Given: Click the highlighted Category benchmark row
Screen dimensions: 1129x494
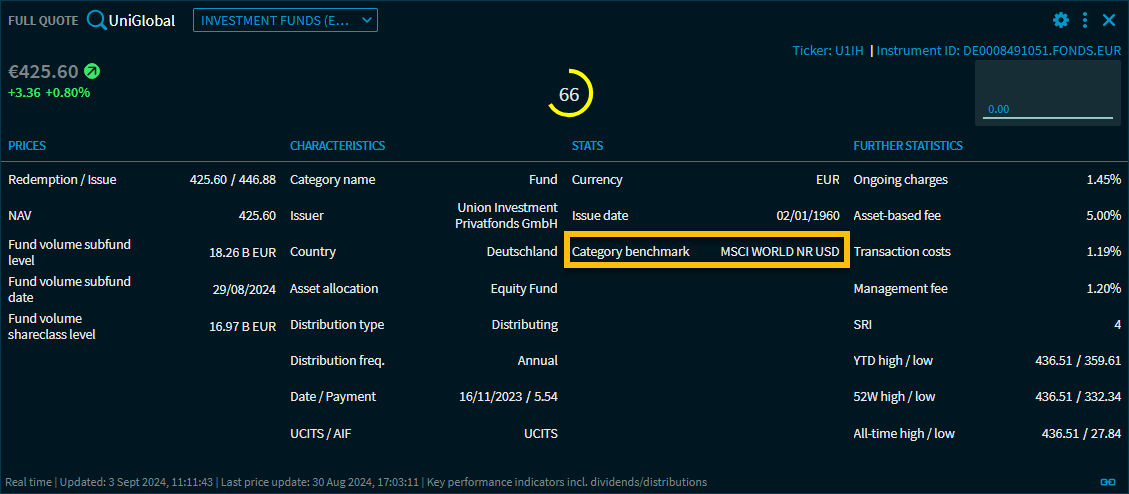Looking at the screenshot, I should click(x=706, y=252).
